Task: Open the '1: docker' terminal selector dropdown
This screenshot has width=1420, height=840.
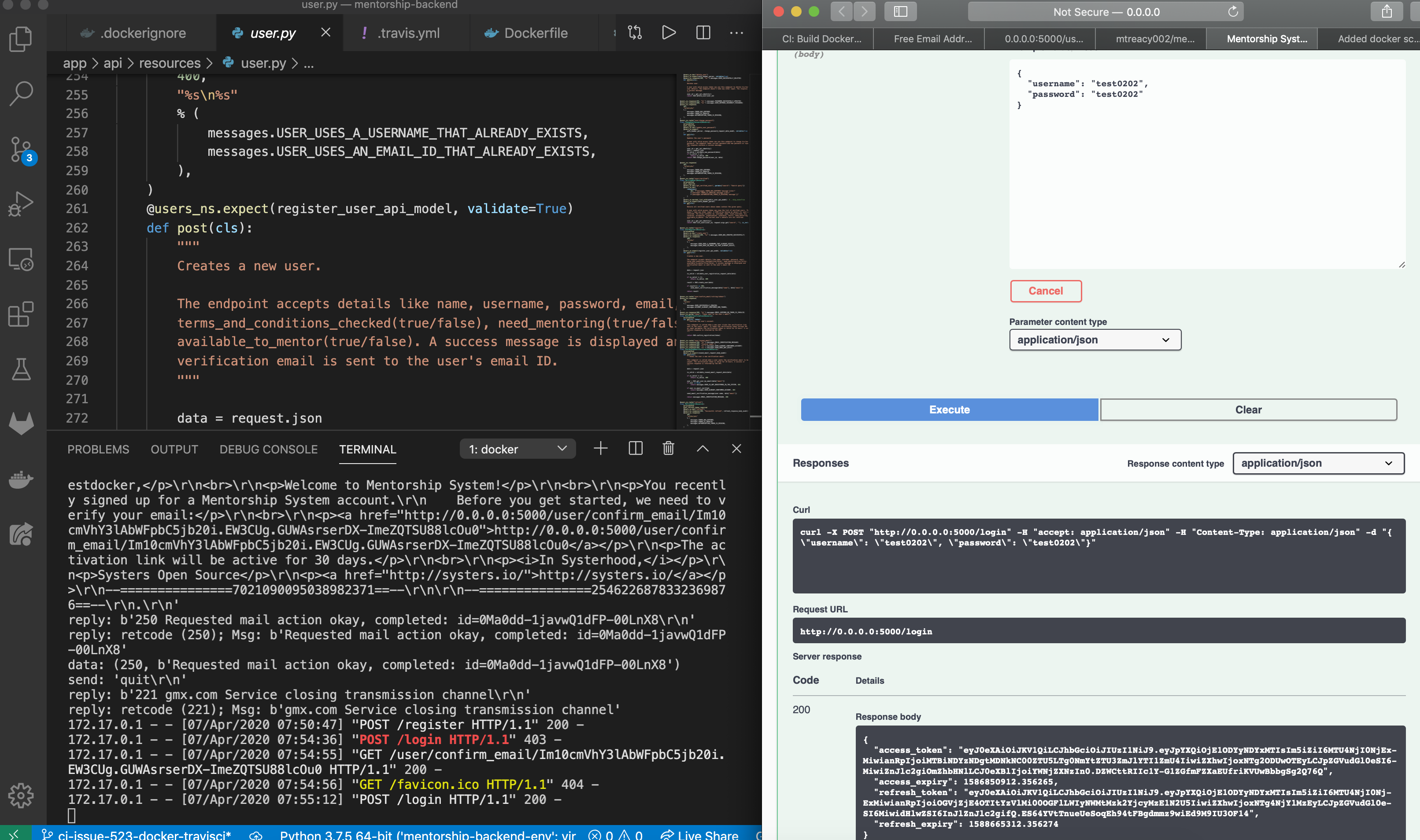Action: click(516, 448)
